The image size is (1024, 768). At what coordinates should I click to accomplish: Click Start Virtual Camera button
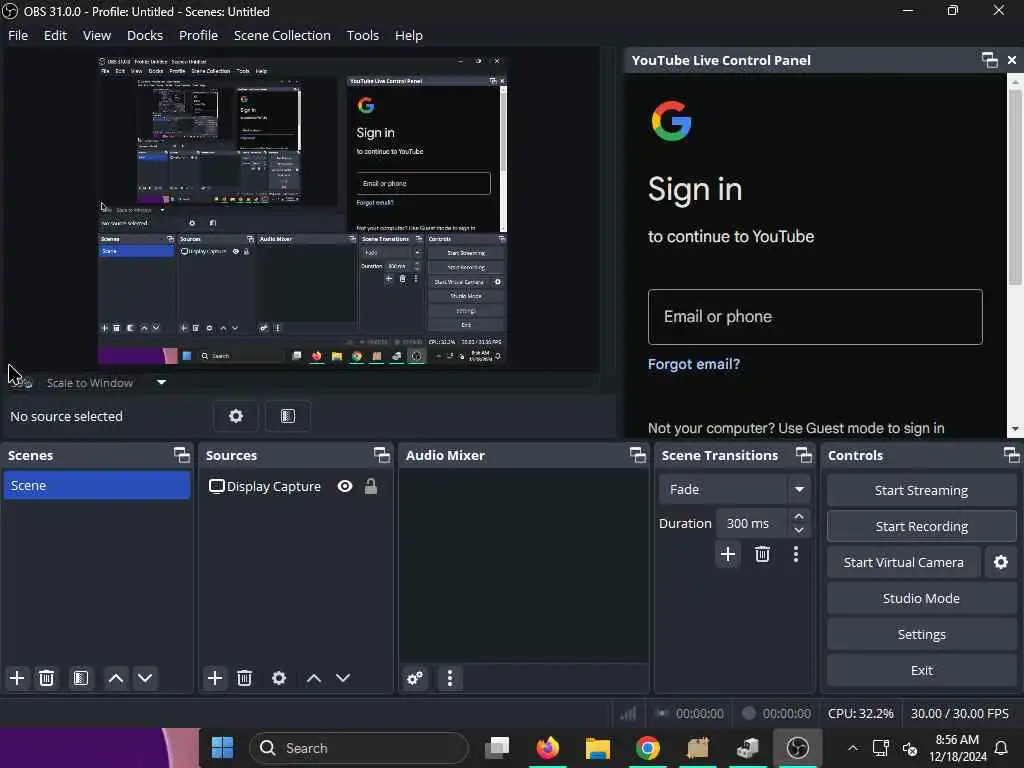[903, 562]
